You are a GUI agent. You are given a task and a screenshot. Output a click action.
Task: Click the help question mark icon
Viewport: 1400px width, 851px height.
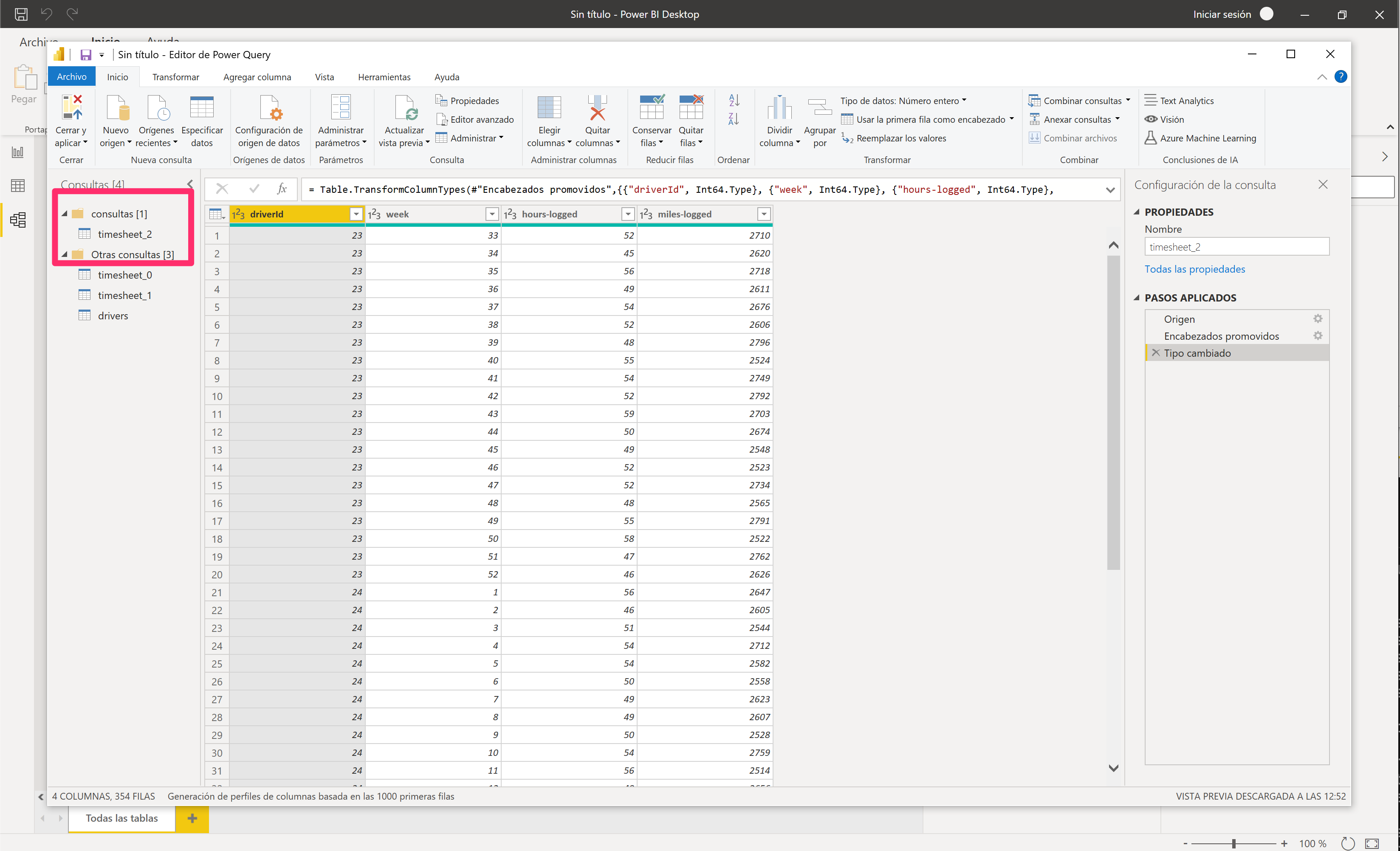1341,77
